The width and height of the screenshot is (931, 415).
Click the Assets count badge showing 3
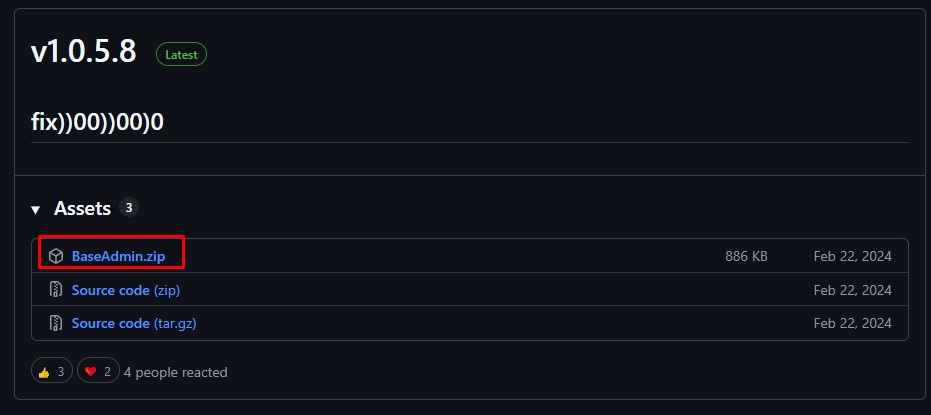pyautogui.click(x=128, y=208)
